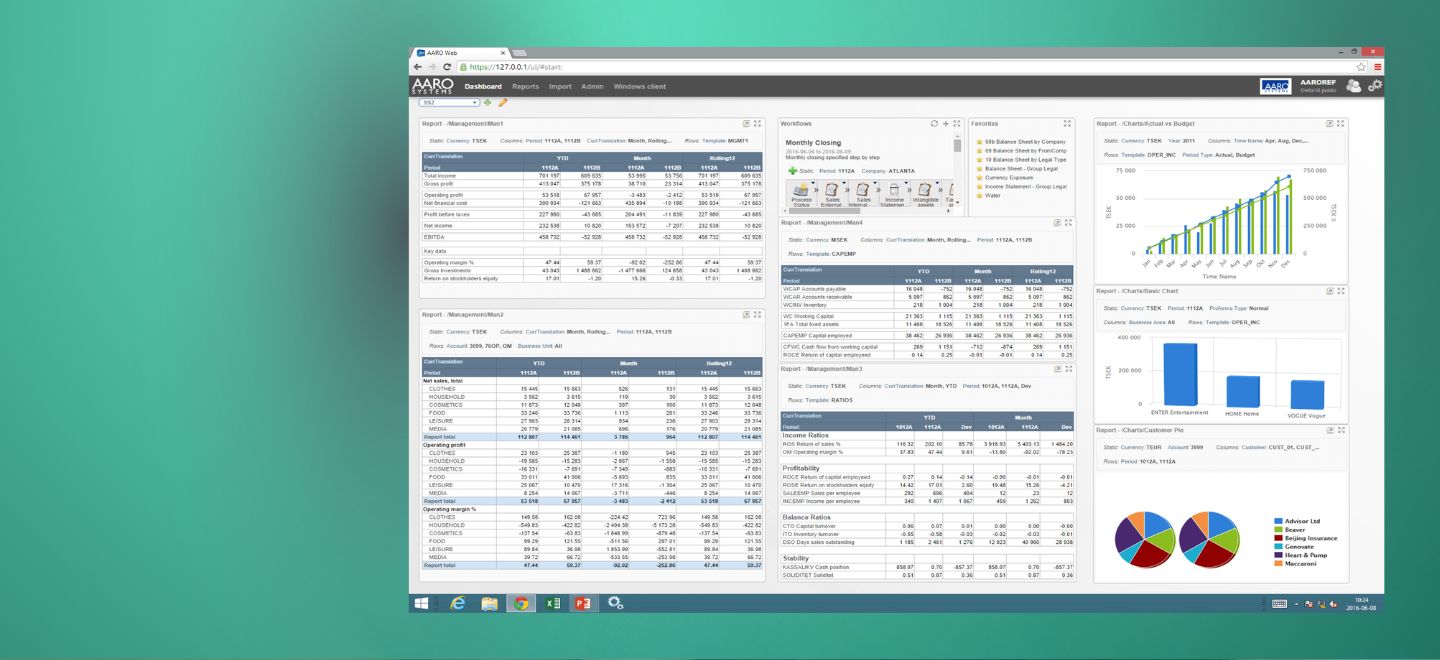Refresh the Workflows panel

tap(934, 124)
